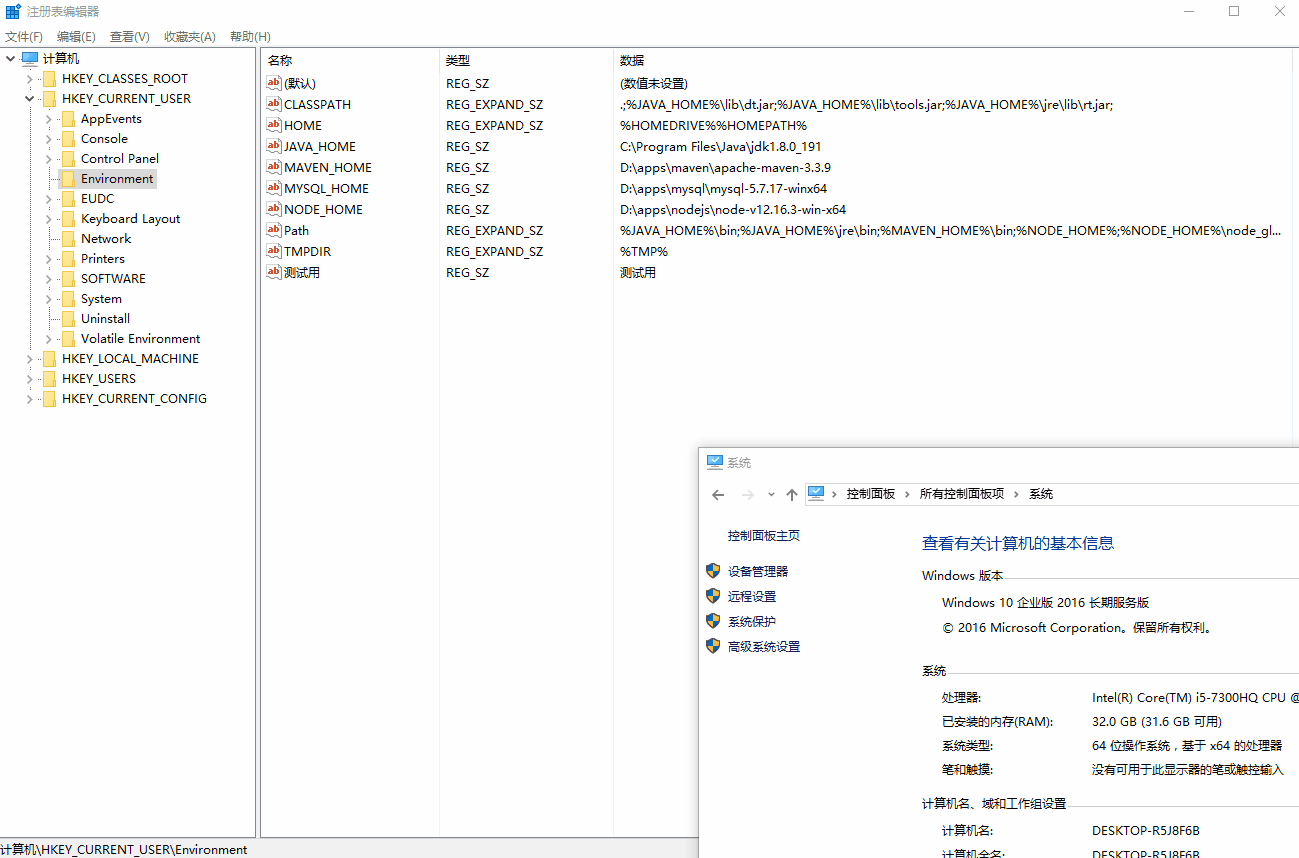Viewport: 1299px width, 858px height.
Task: Click the string value icon beside (默认)
Action: click(x=274, y=83)
